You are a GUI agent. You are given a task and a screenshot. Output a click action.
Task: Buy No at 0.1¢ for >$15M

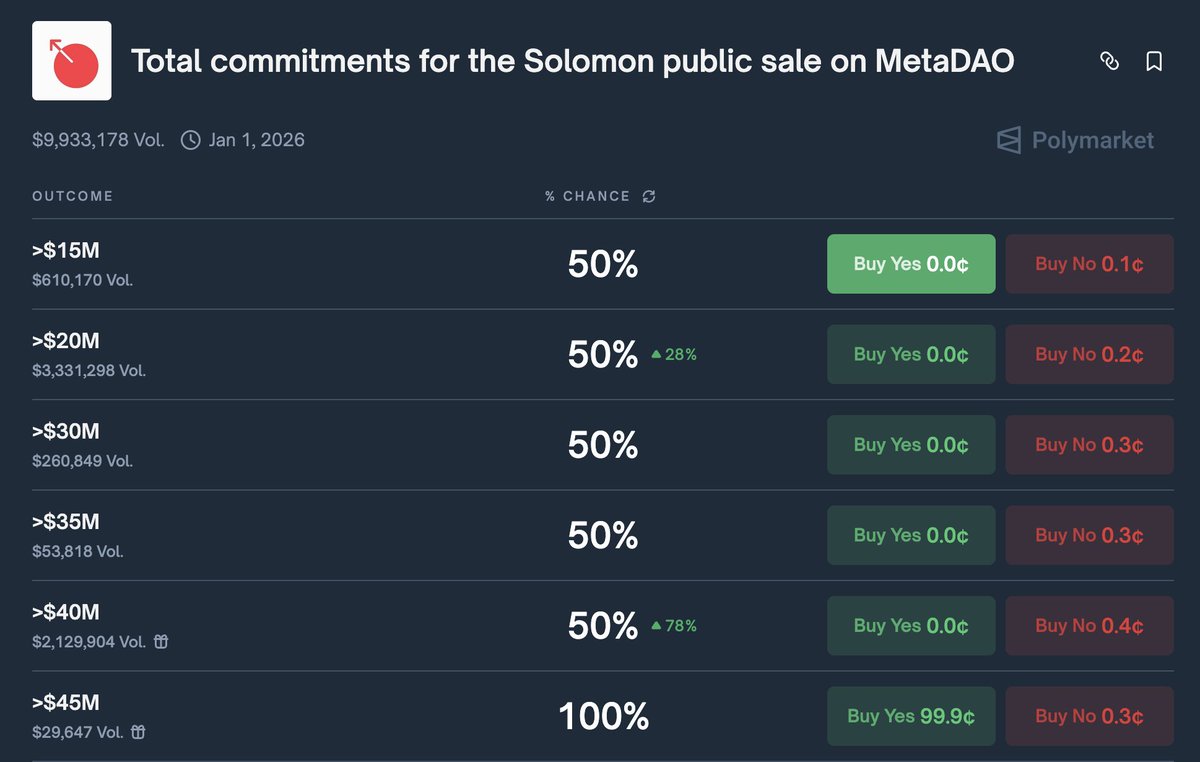click(1089, 264)
